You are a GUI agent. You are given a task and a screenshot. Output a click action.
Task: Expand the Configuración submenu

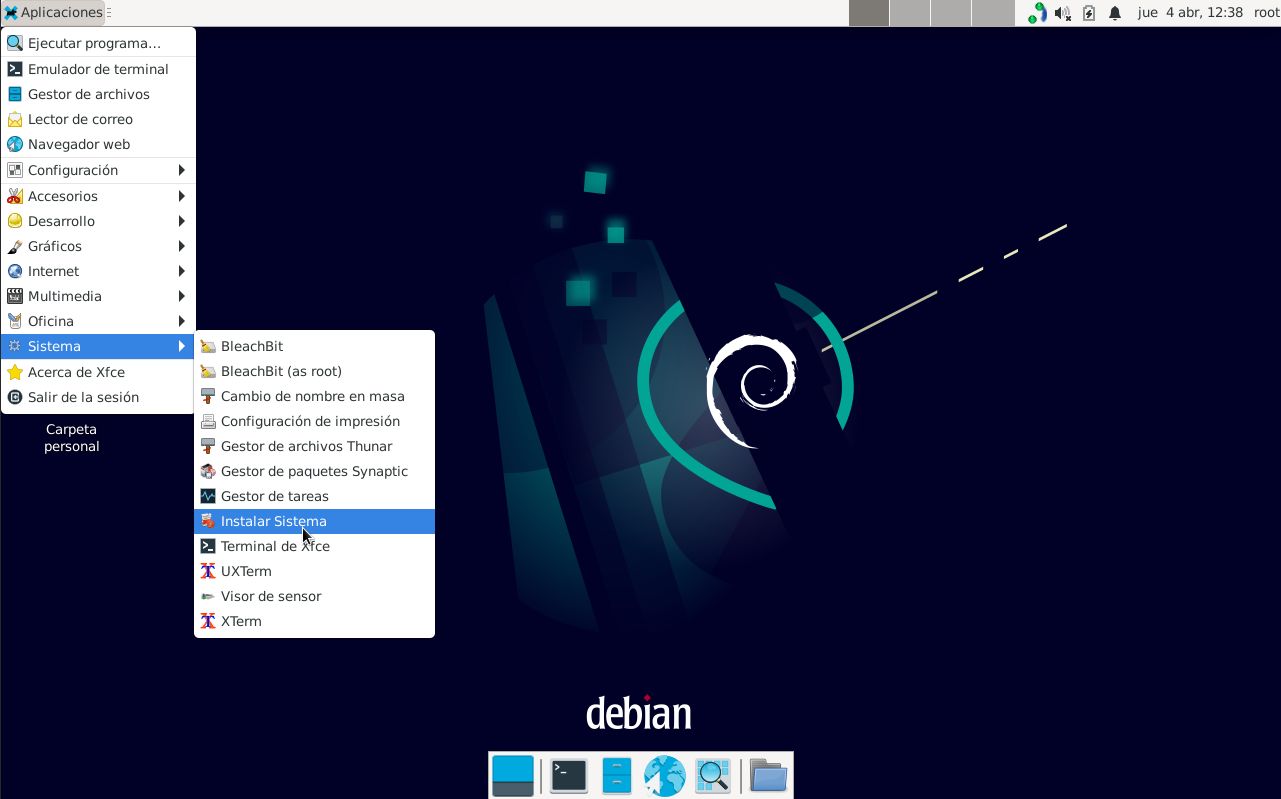pyautogui.click(x=97, y=170)
